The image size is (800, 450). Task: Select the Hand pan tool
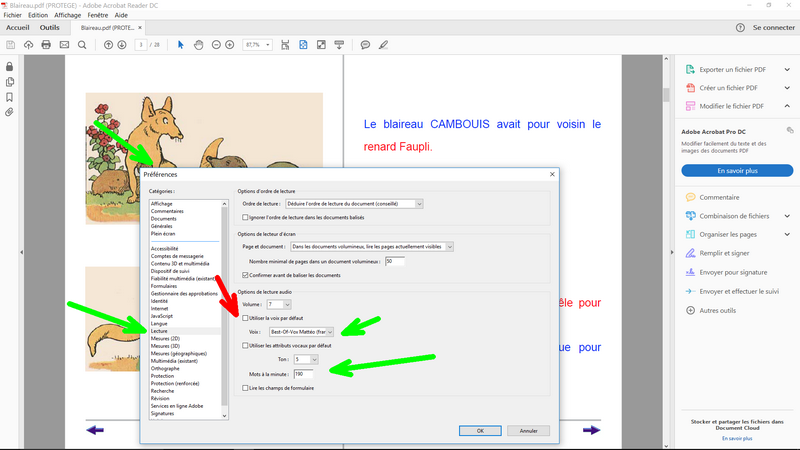198,45
